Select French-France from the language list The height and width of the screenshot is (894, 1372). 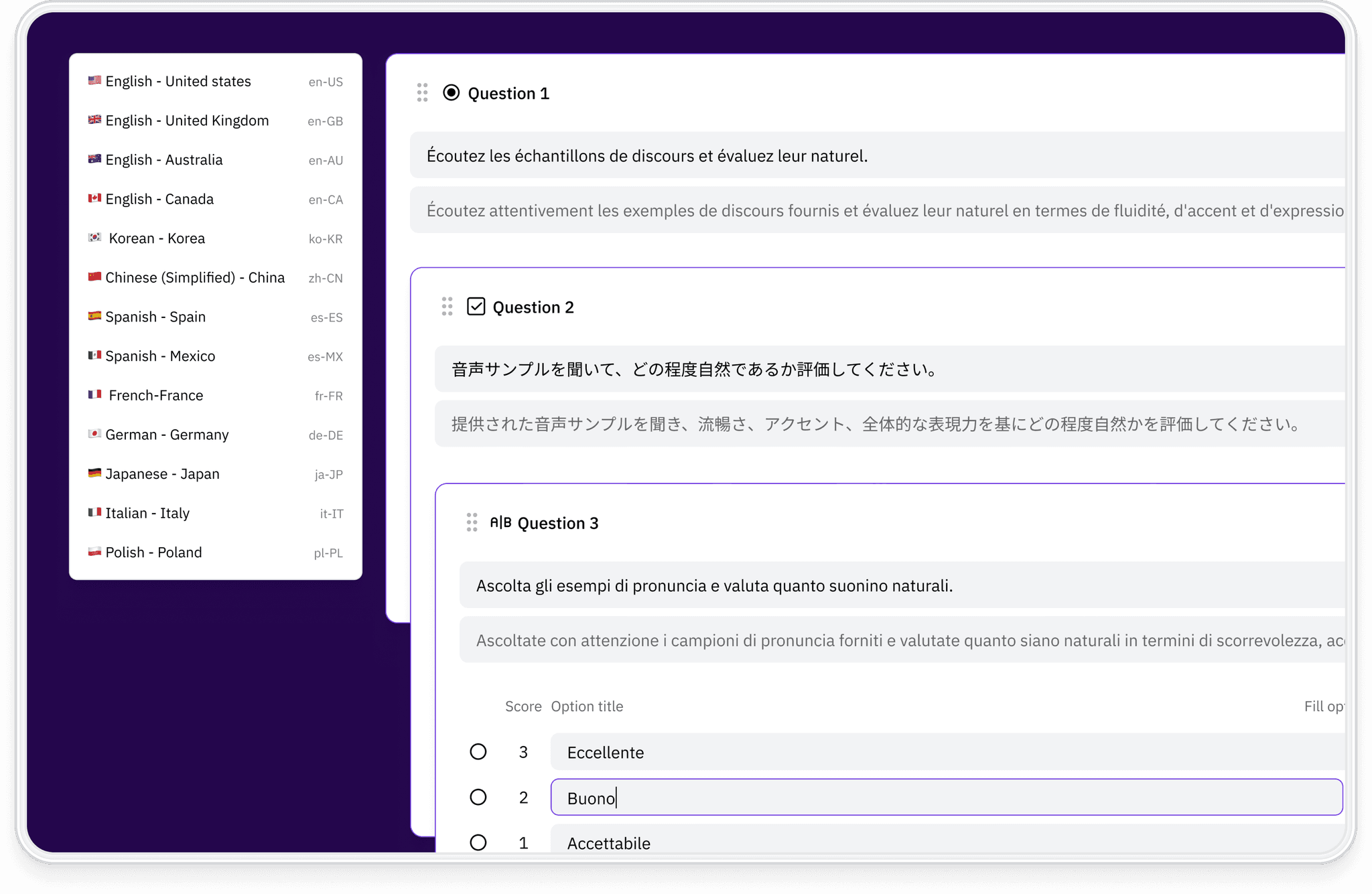click(155, 395)
